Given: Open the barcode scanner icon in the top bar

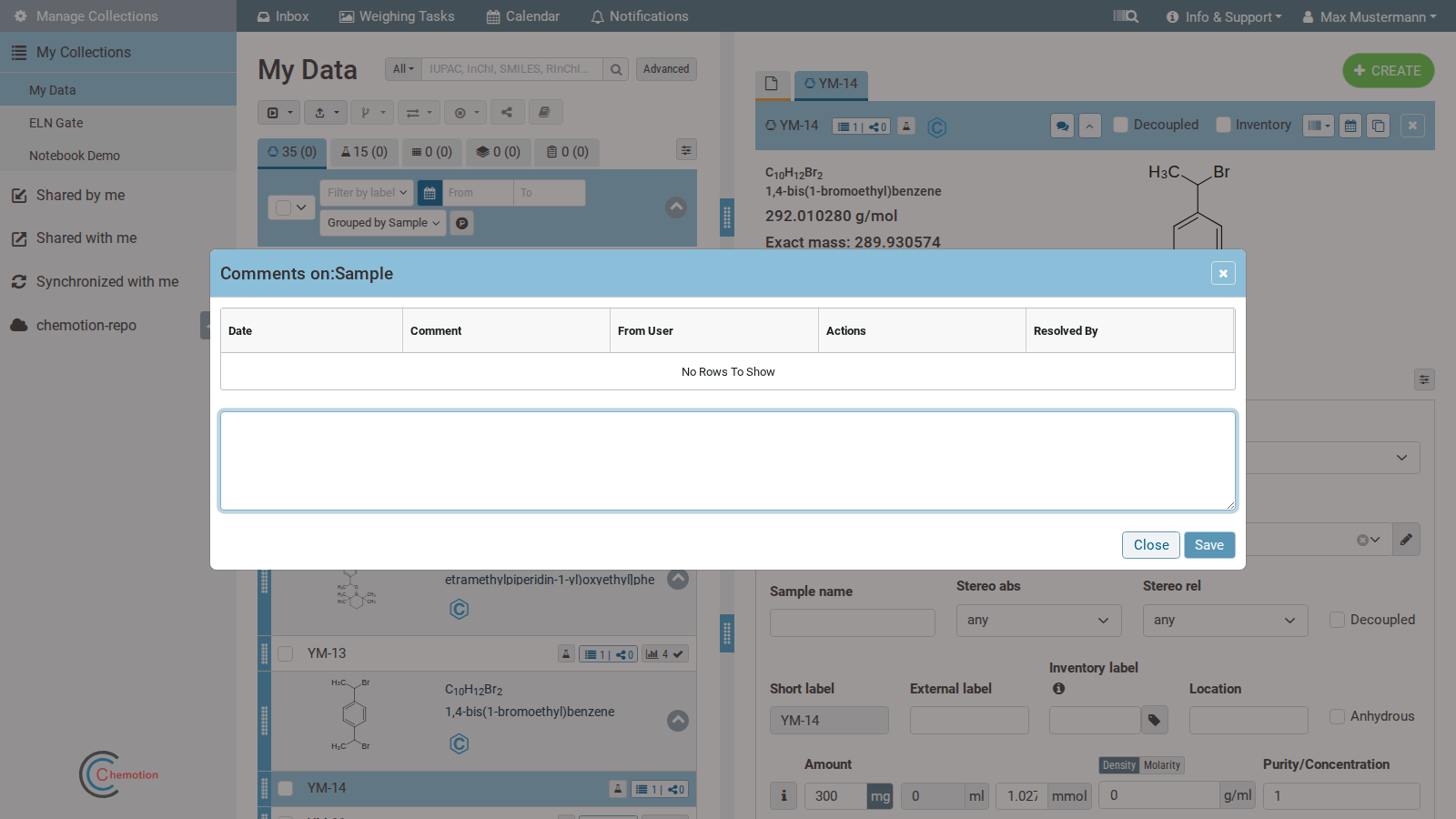Looking at the screenshot, I should (1126, 16).
